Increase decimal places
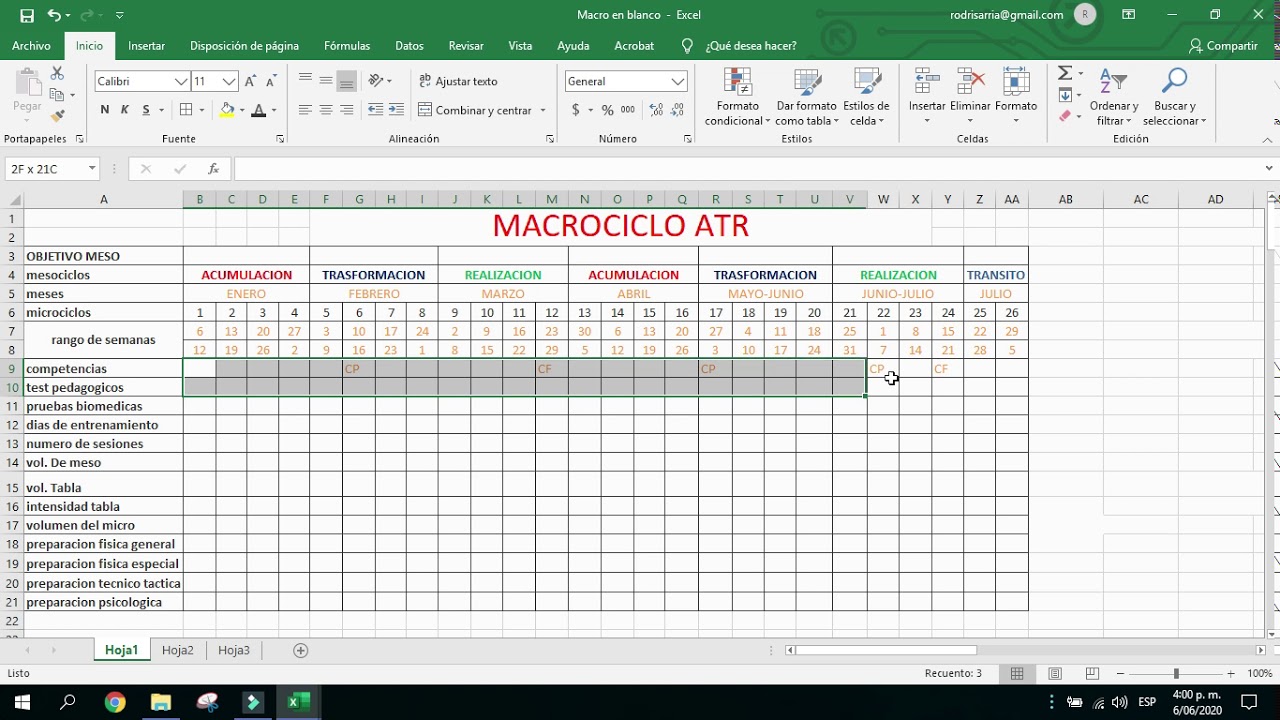Viewport: 1280px width, 720px height. [656, 110]
